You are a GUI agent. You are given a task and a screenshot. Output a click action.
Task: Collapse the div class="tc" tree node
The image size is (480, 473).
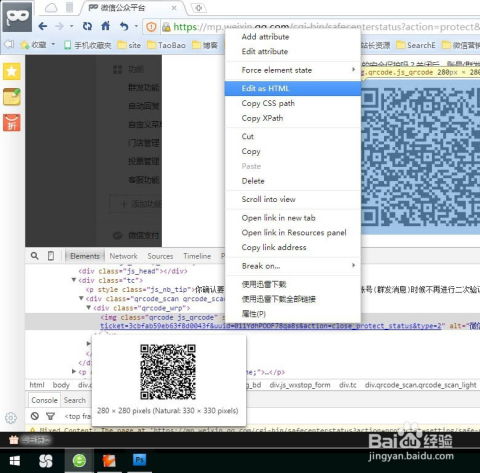click(74, 280)
